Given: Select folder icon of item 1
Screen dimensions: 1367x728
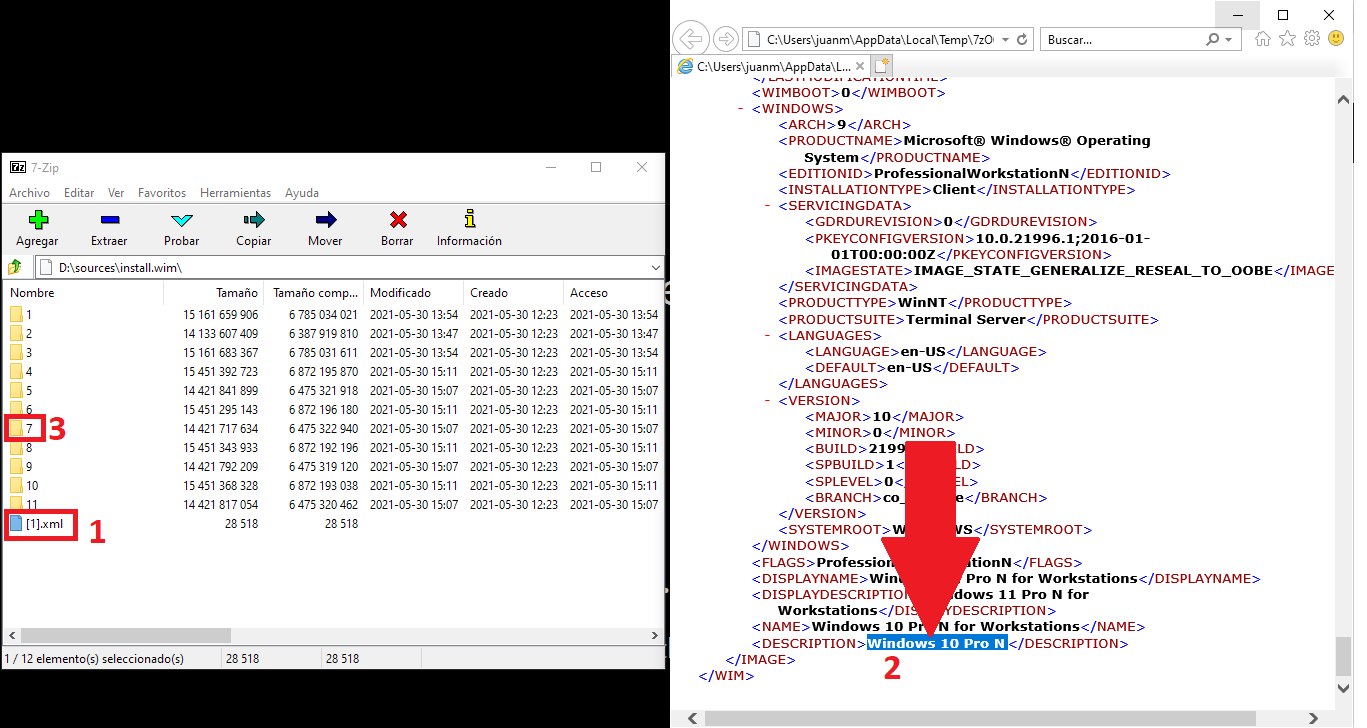Looking at the screenshot, I should click(16, 314).
